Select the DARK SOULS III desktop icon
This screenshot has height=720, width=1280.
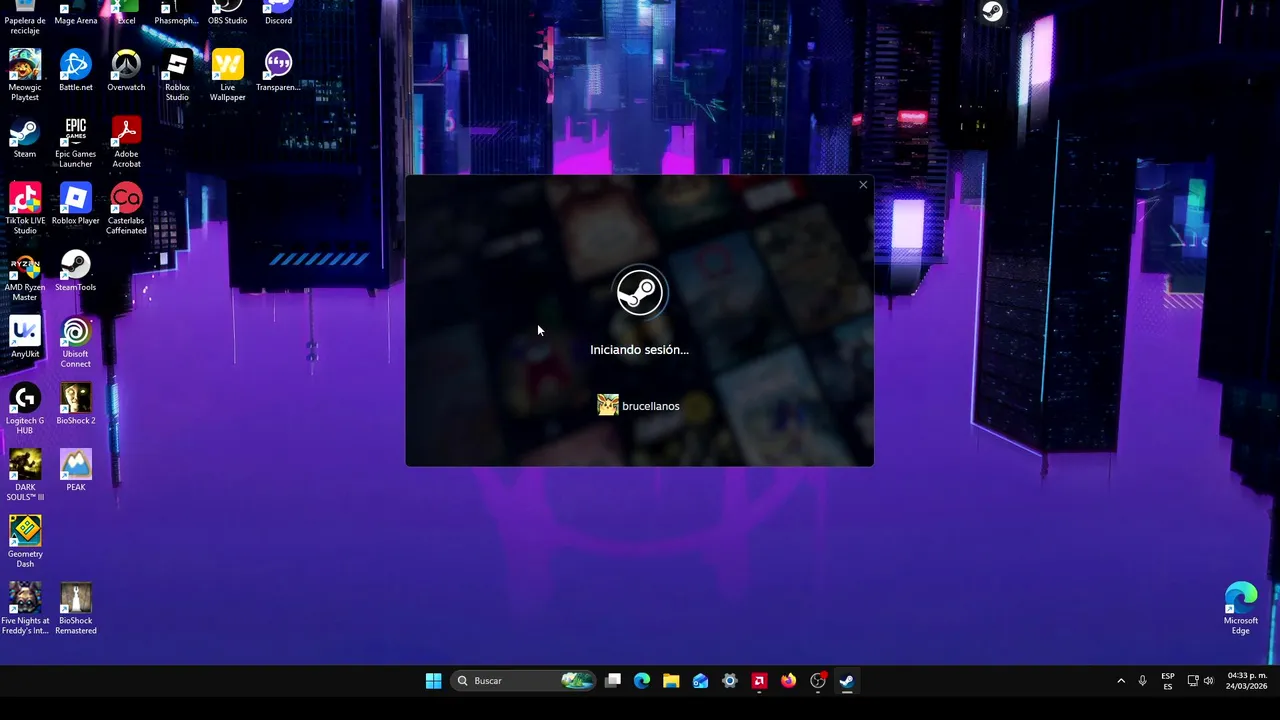(25, 476)
